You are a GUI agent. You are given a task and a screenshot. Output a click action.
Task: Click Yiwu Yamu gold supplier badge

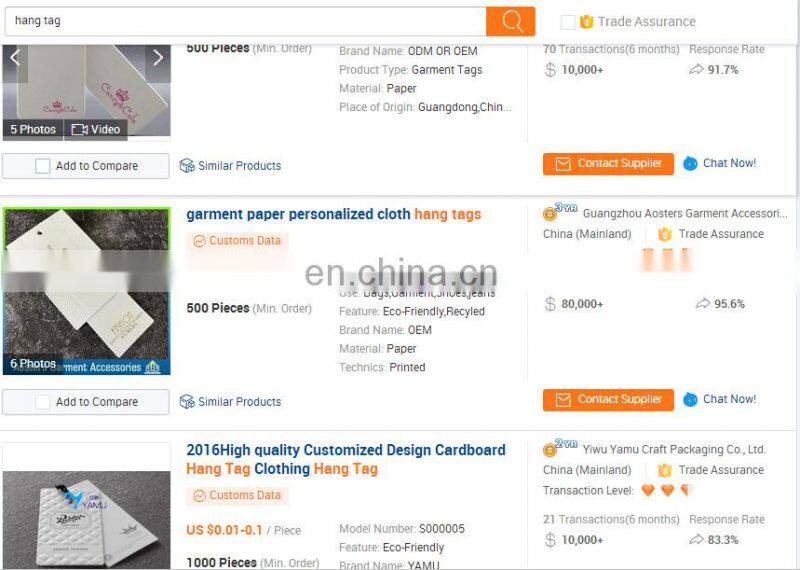pyautogui.click(x=559, y=448)
